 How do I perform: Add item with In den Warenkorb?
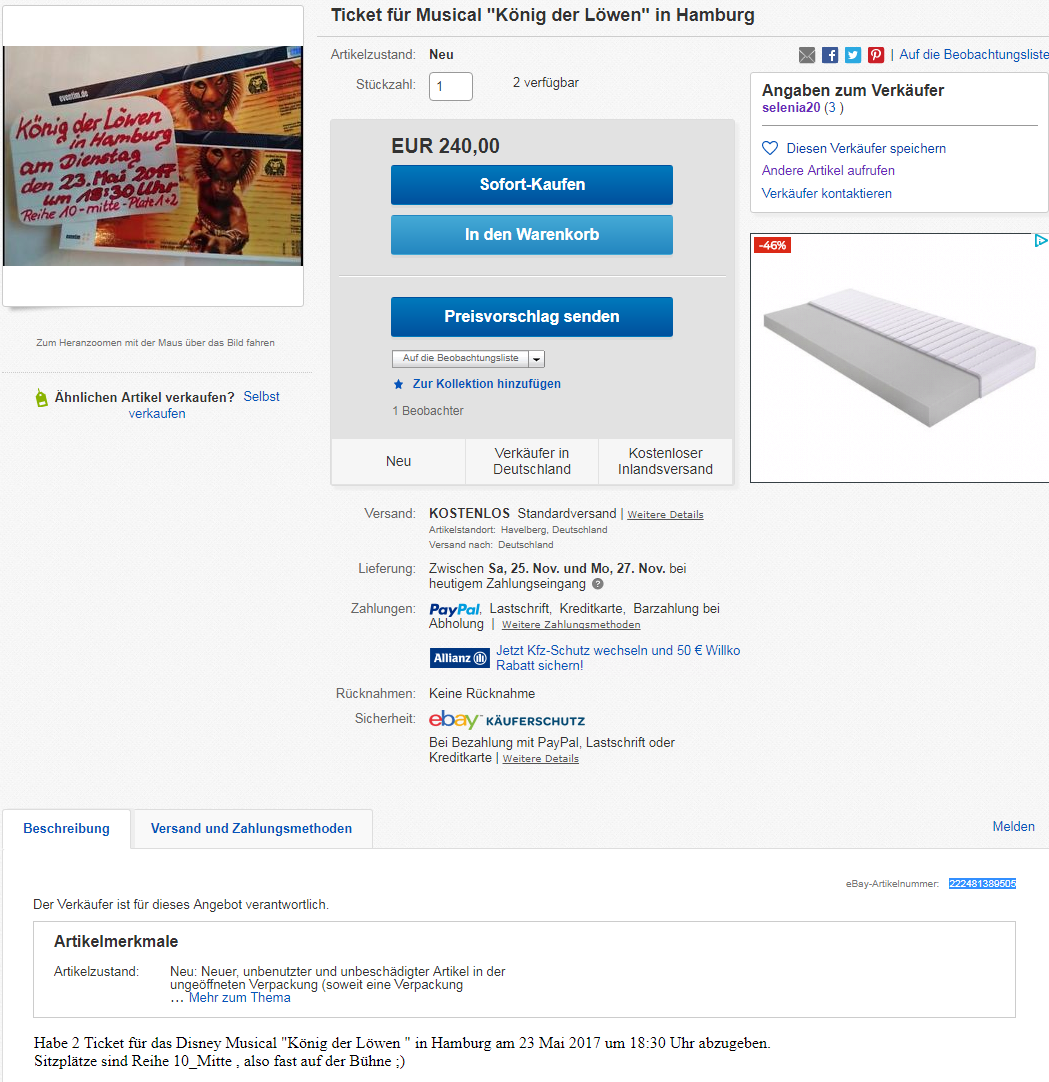pyautogui.click(x=531, y=235)
